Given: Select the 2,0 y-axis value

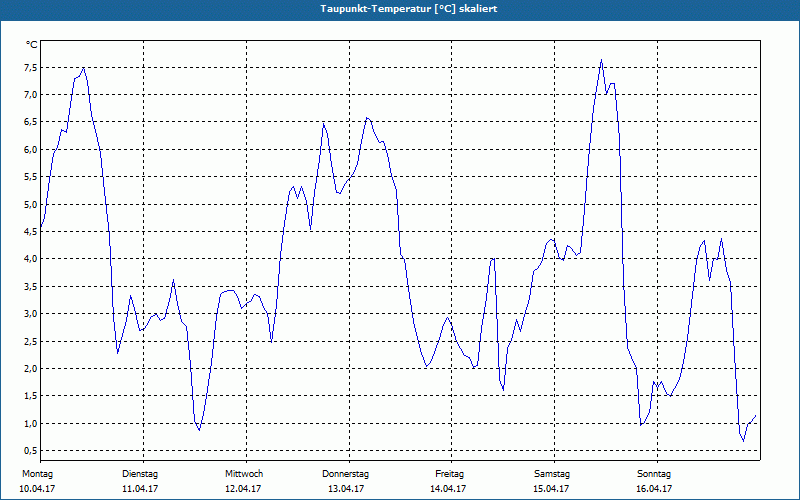Looking at the screenshot, I should click(31, 368).
